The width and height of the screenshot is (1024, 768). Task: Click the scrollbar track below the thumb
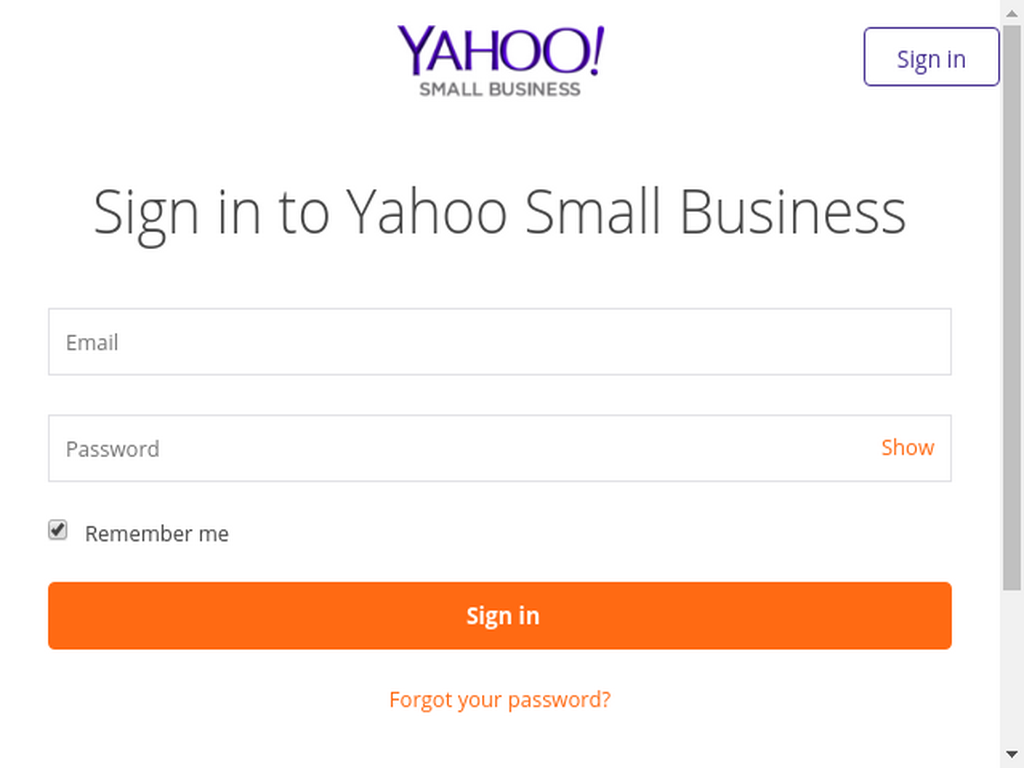(x=1012, y=666)
